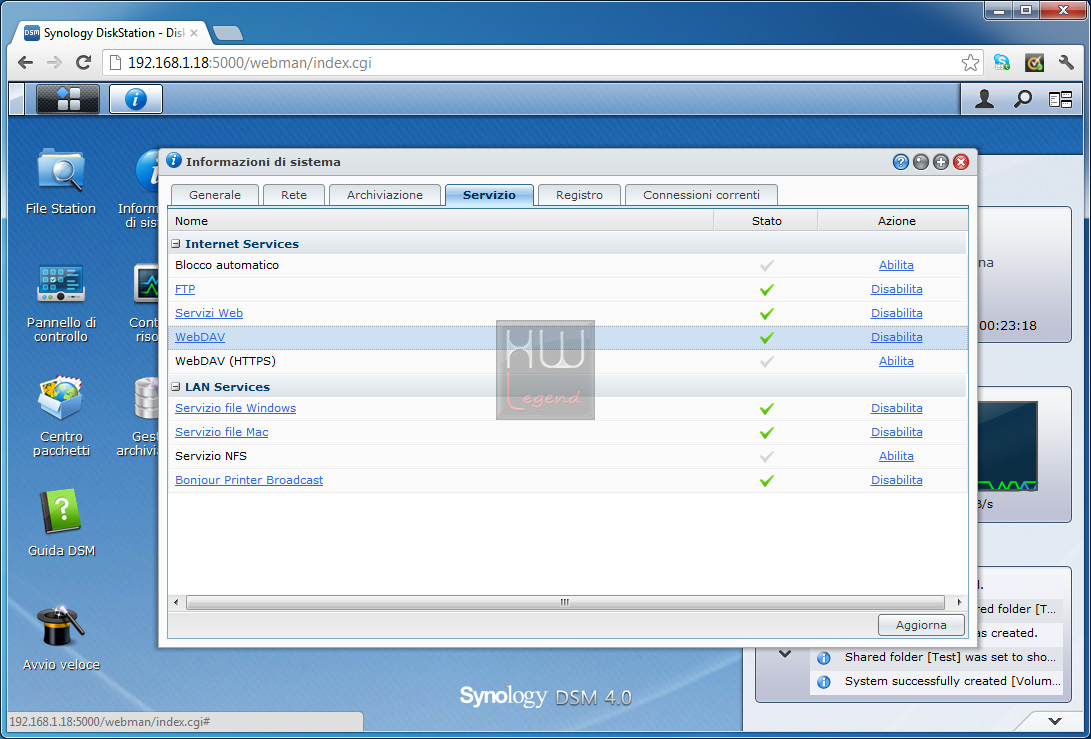Screen dimensions: 1091x739
Task: Select the Servizio NFS row name
Action: [x=211, y=456]
